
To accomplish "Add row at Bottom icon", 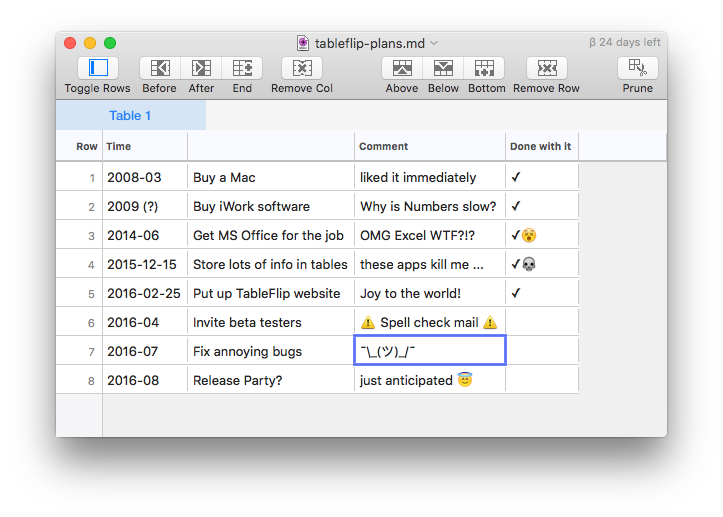I will [x=484, y=68].
